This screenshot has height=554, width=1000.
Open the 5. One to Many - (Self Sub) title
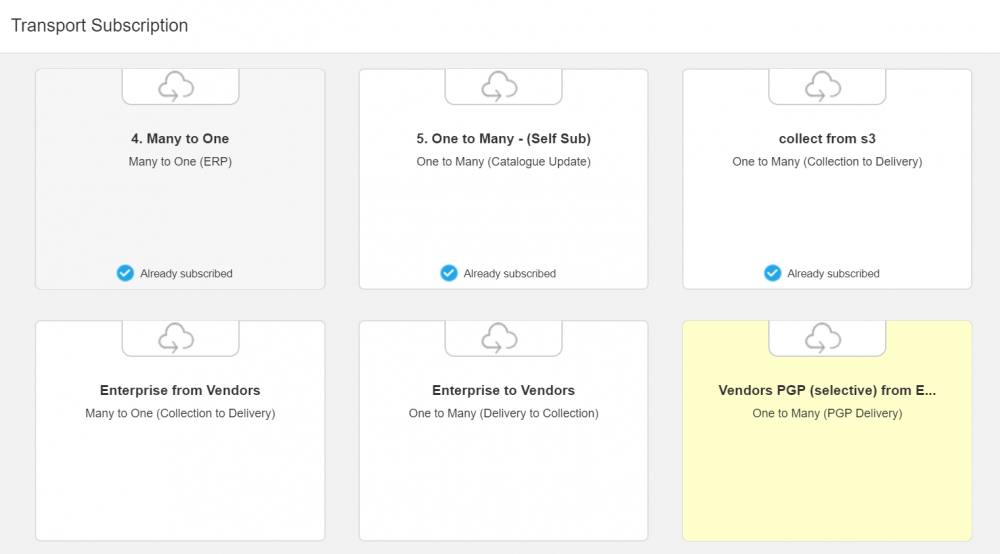point(503,139)
